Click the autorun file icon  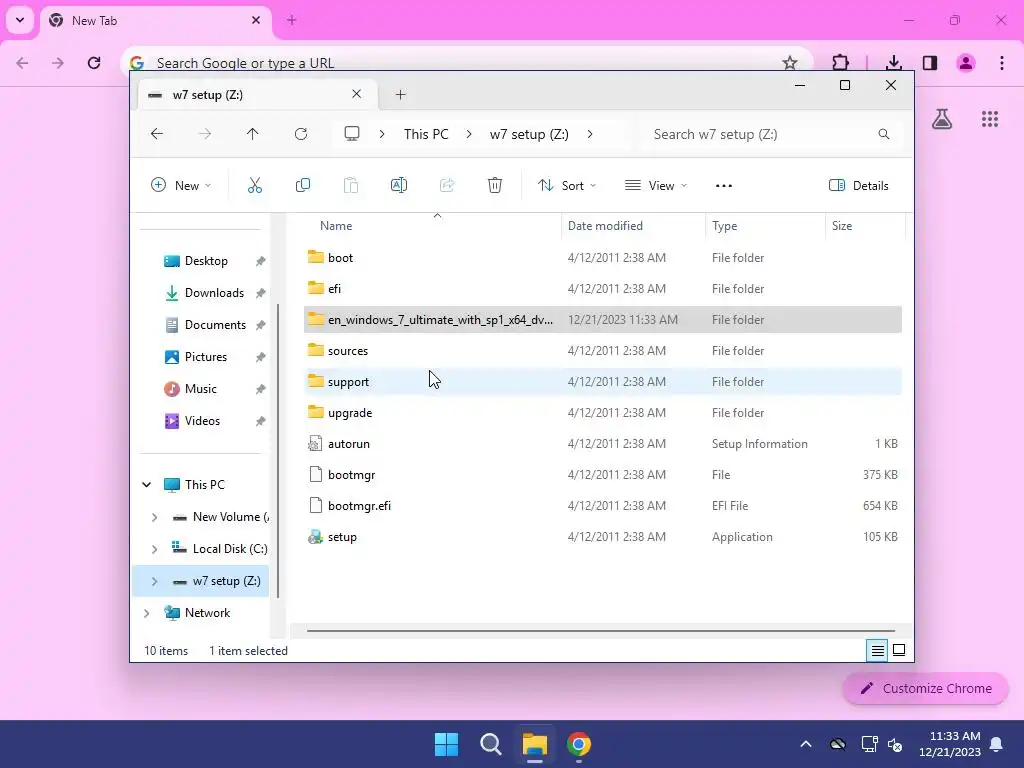pyautogui.click(x=315, y=443)
